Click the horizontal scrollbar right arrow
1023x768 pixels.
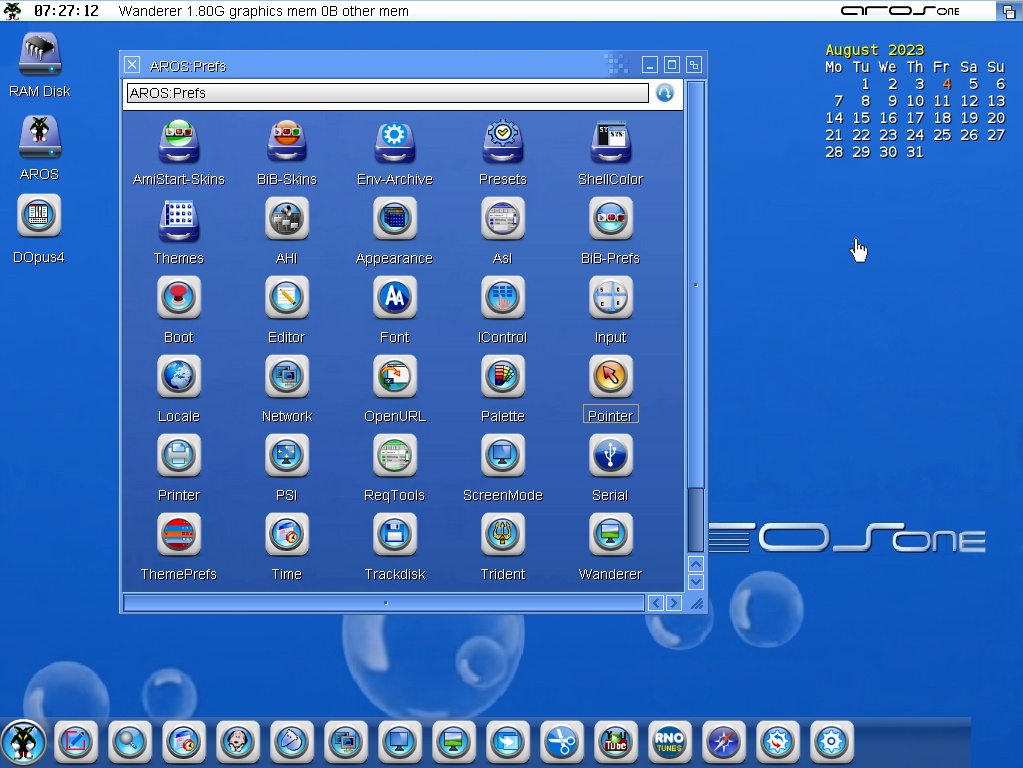click(x=674, y=603)
